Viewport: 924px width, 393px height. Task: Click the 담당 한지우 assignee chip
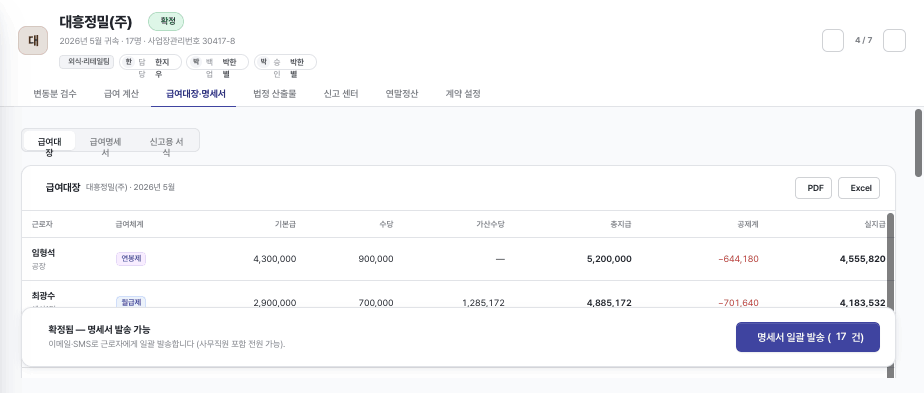[150, 62]
